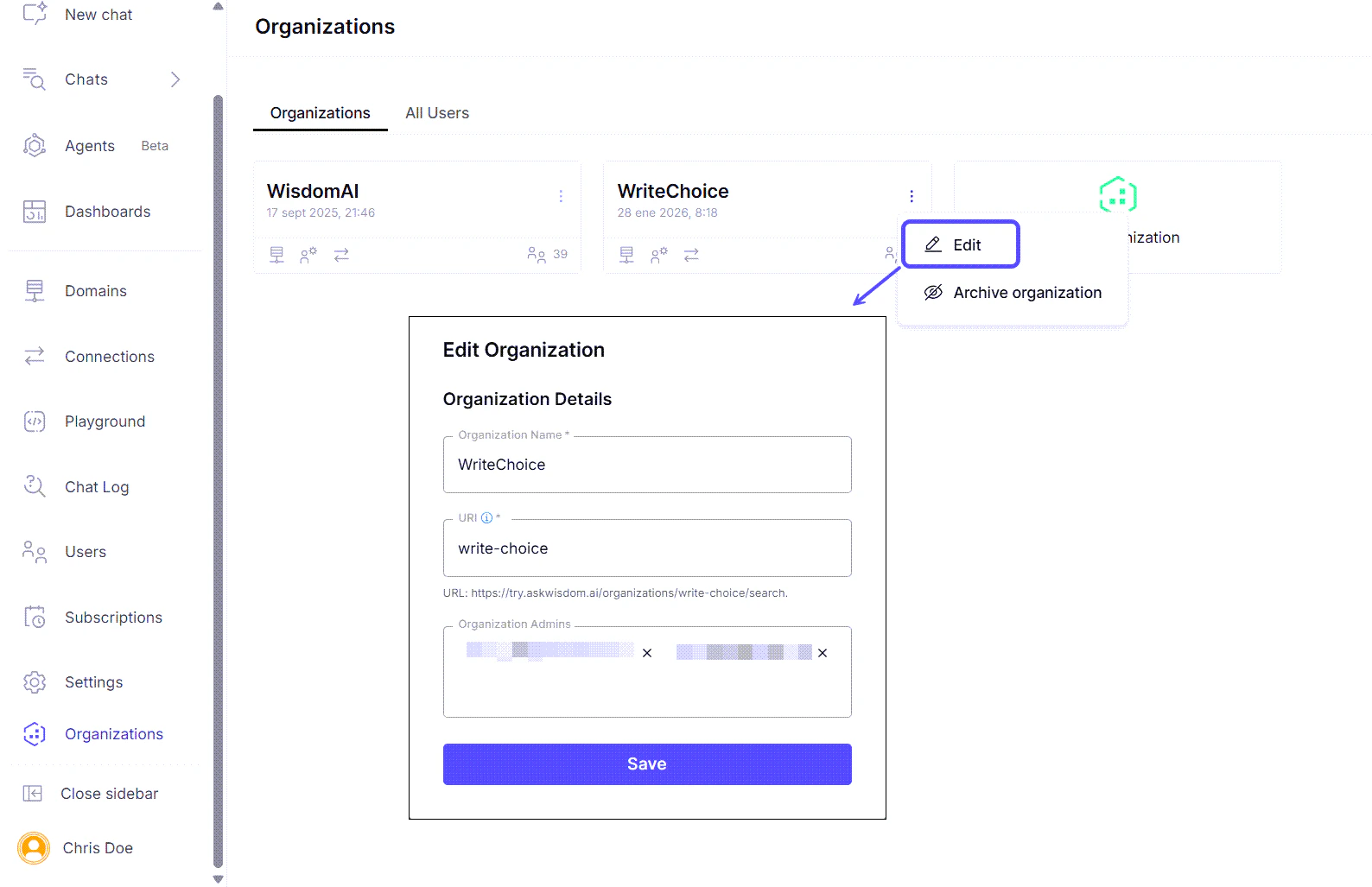Open the three-dot menu on WriteChoice card
Screen dimensions: 1372x887
click(x=911, y=195)
